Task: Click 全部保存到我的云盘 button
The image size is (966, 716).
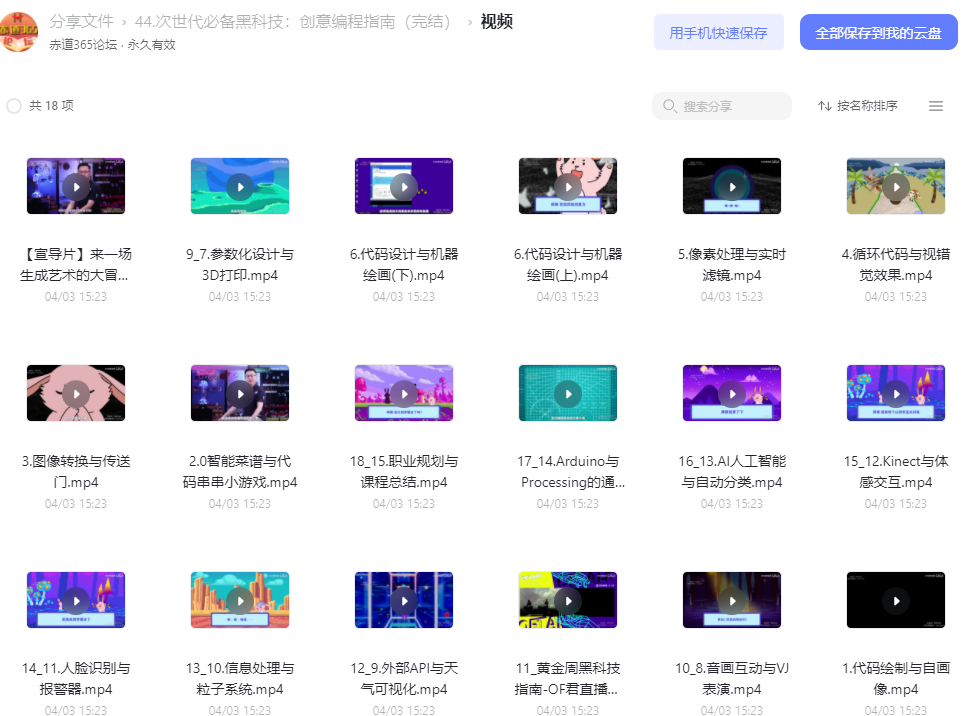Action: coord(879,33)
